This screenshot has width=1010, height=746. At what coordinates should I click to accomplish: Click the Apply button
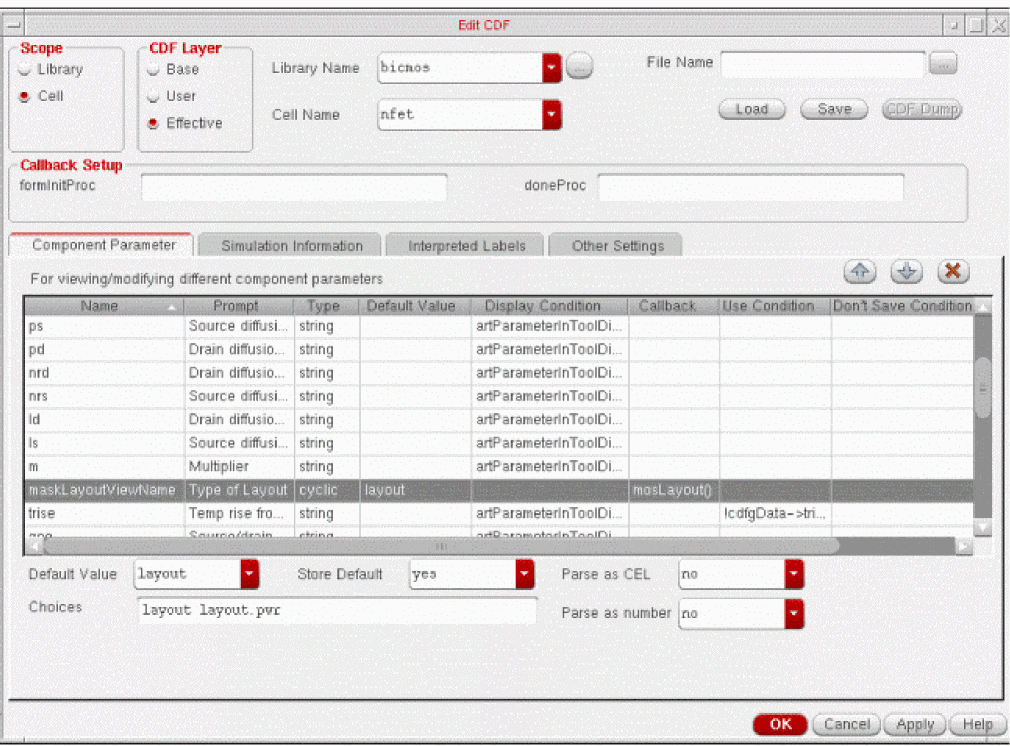[x=914, y=725]
